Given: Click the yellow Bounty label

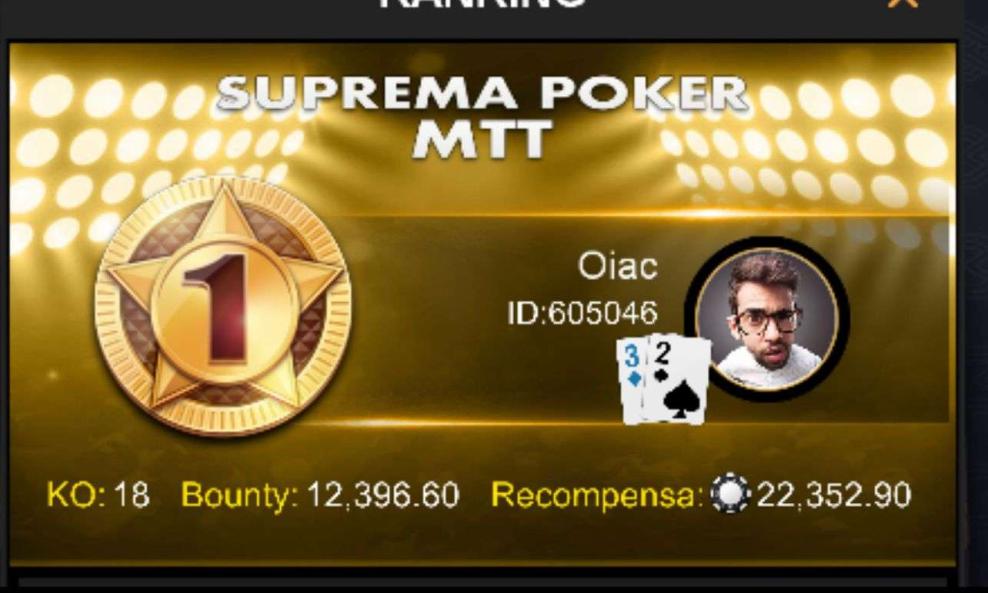Looking at the screenshot, I should point(239,495).
